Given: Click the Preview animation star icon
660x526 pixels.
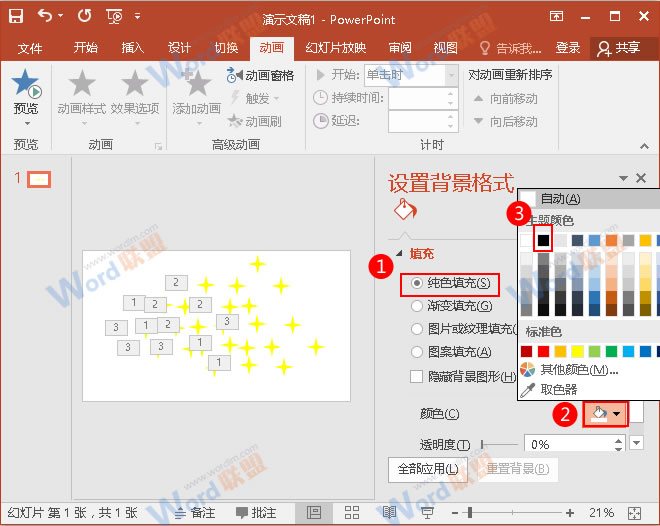Looking at the screenshot, I should coord(25,85).
